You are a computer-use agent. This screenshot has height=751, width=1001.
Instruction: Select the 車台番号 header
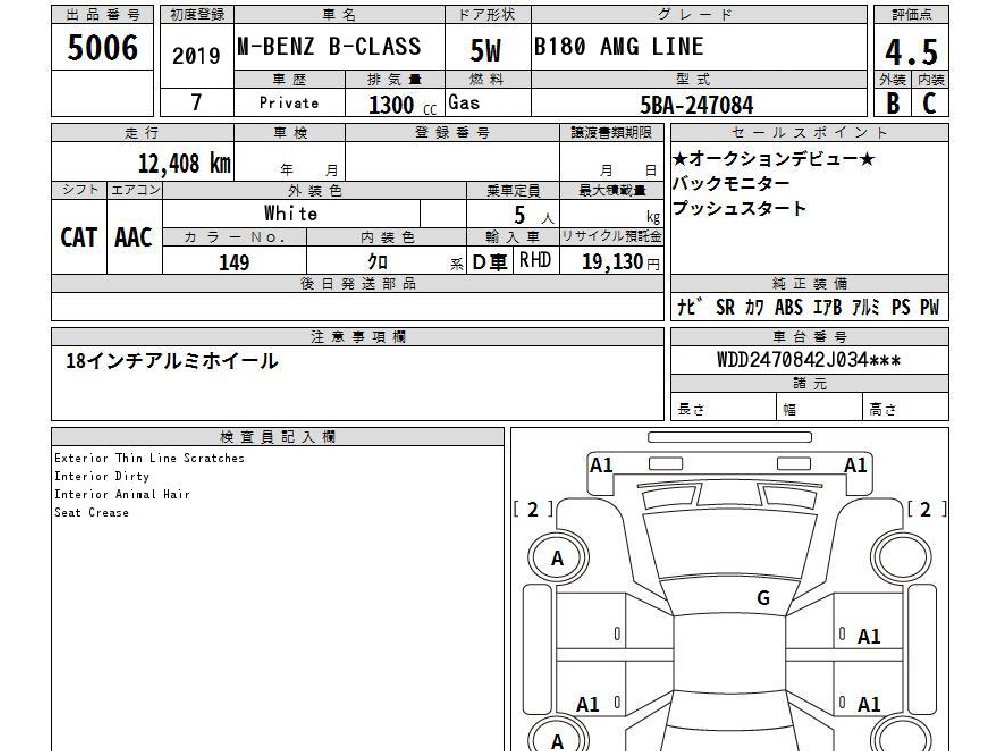coord(809,337)
